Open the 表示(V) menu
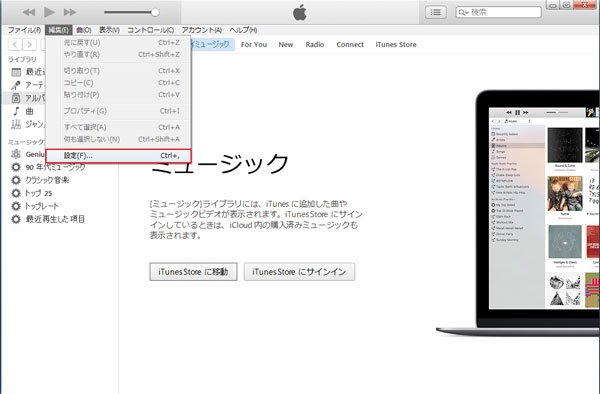This screenshot has width=600, height=394. tap(109, 30)
